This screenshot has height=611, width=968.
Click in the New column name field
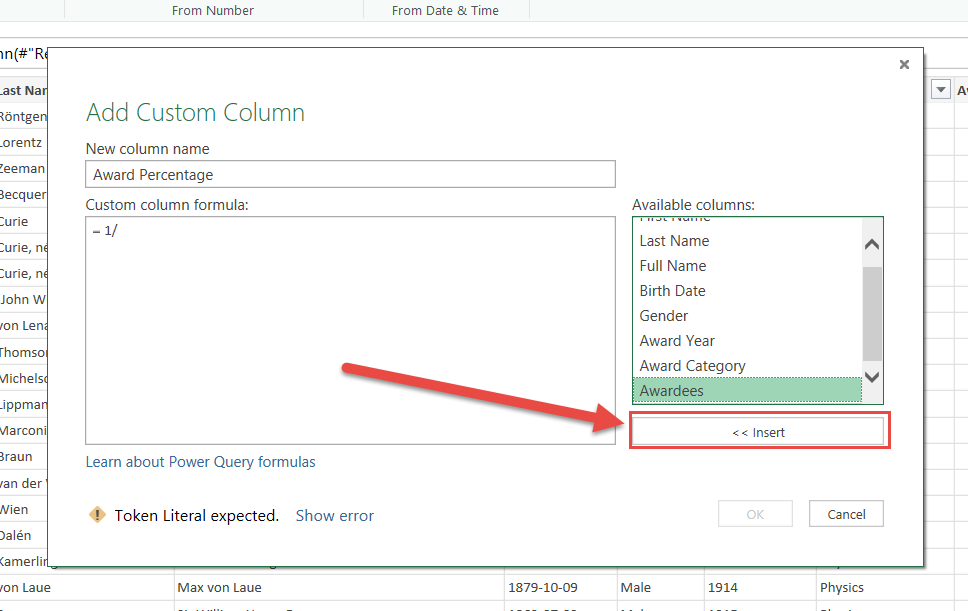click(350, 174)
